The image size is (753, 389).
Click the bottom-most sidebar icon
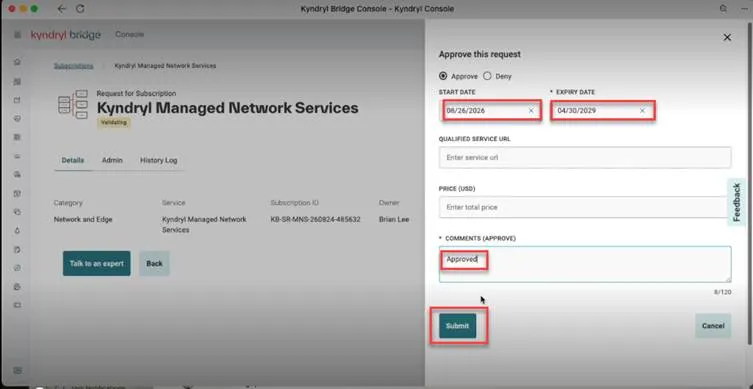tap(18, 371)
